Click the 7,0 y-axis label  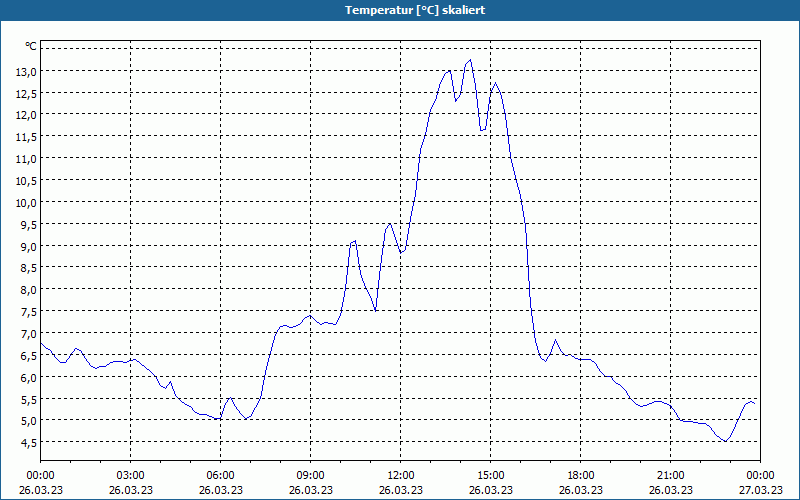29,334
